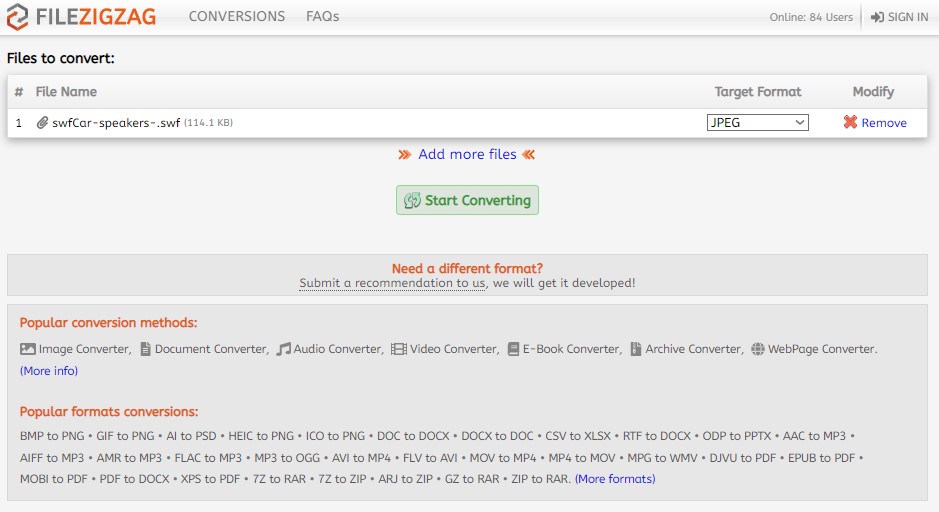This screenshot has width=939, height=512.
Task: Click DOC to DOCX conversion
Action: [413, 436]
